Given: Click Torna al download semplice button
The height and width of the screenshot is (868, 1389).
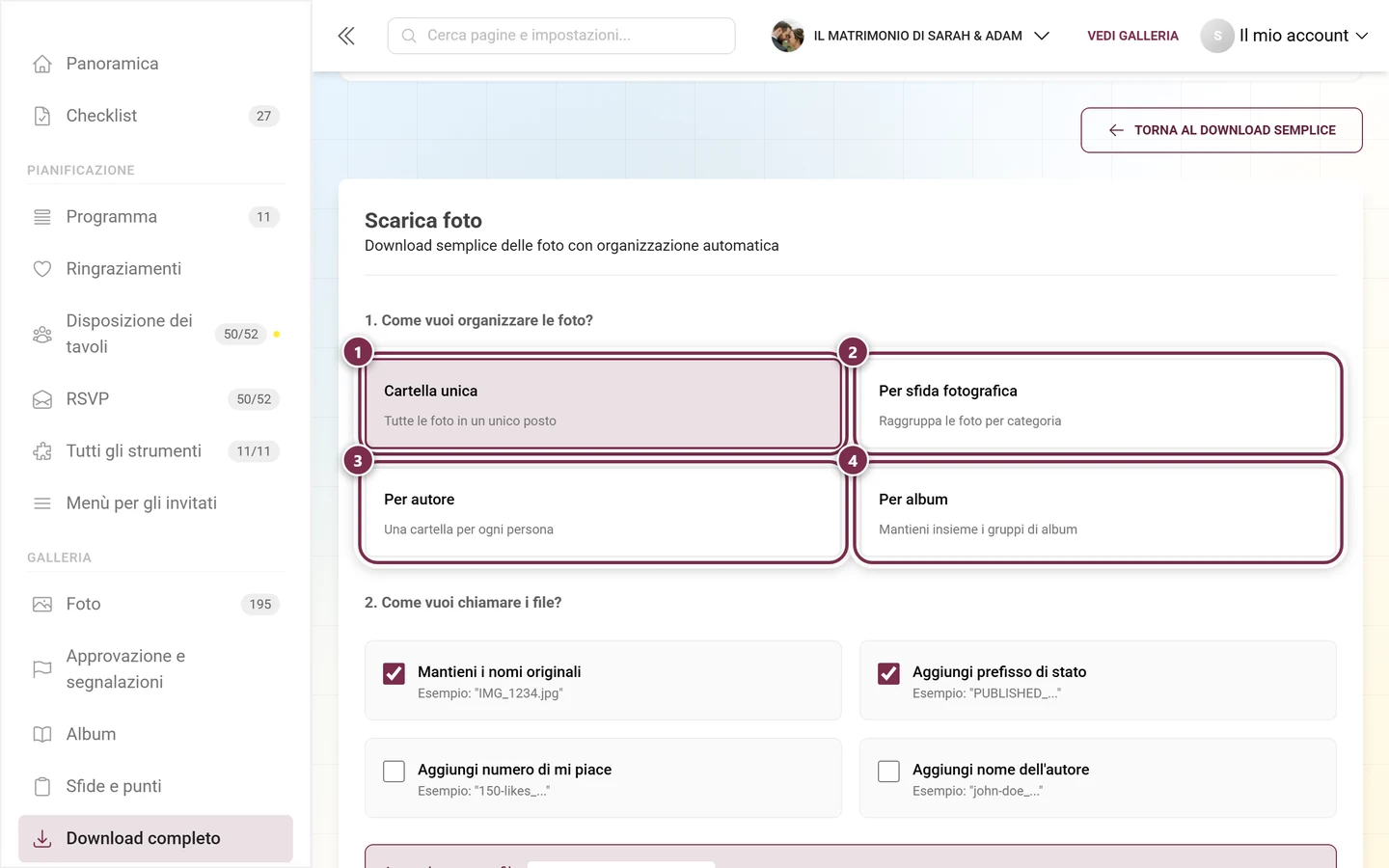Looking at the screenshot, I should tap(1221, 130).
